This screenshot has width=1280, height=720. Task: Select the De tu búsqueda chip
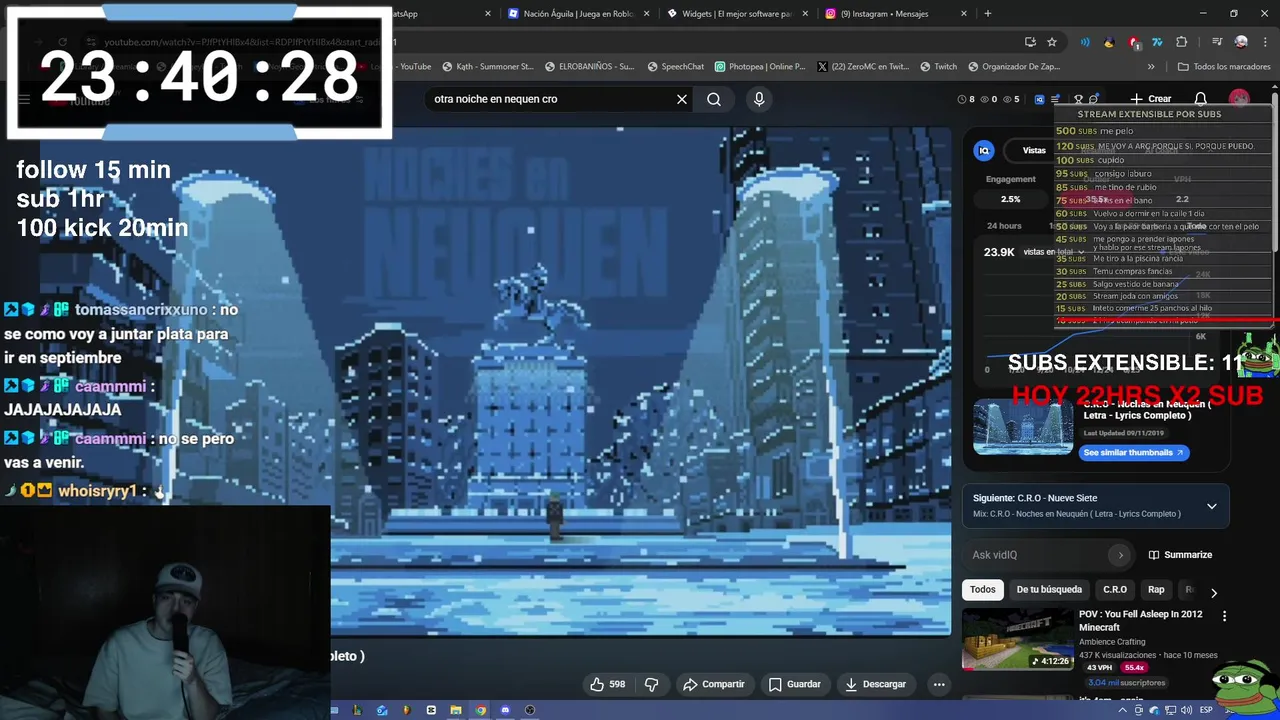click(x=1049, y=589)
